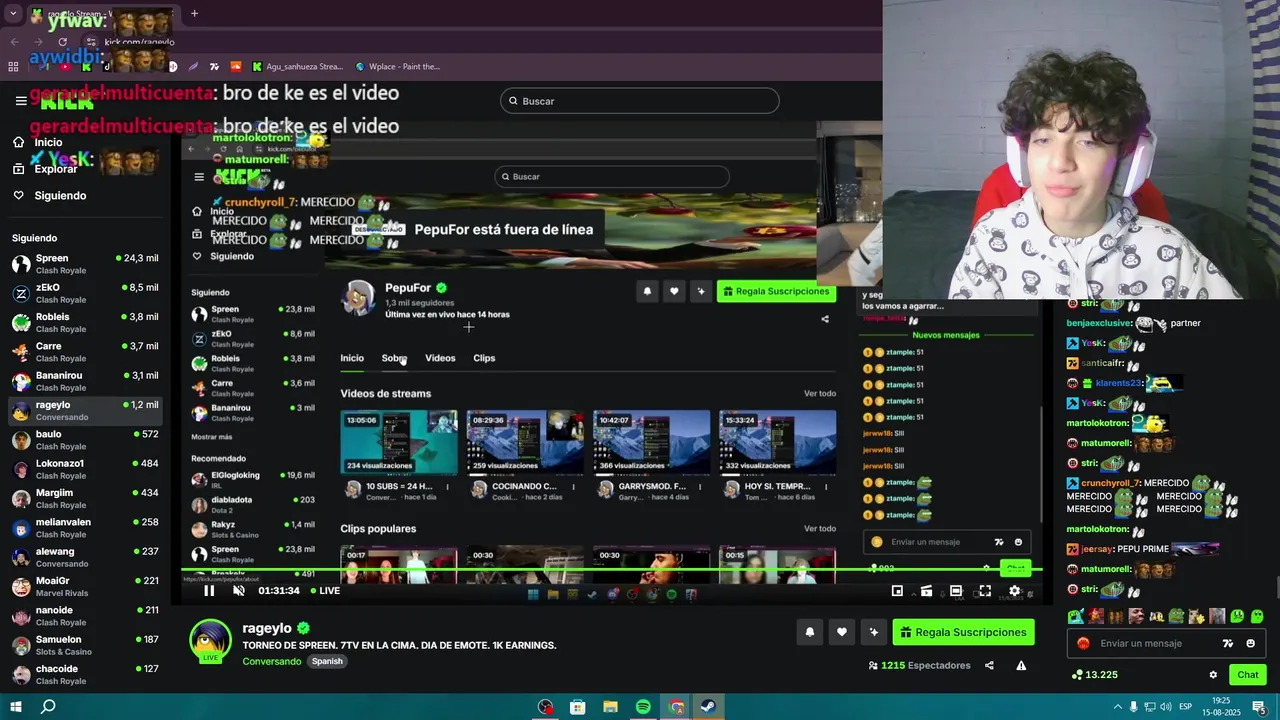
Task: Select baulo channel in sidebar
Action: pyautogui.click(x=85, y=440)
